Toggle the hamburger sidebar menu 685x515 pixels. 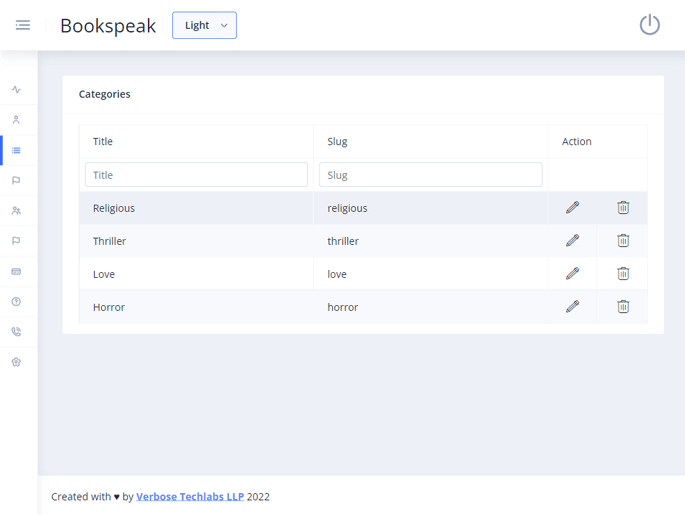coord(23,25)
